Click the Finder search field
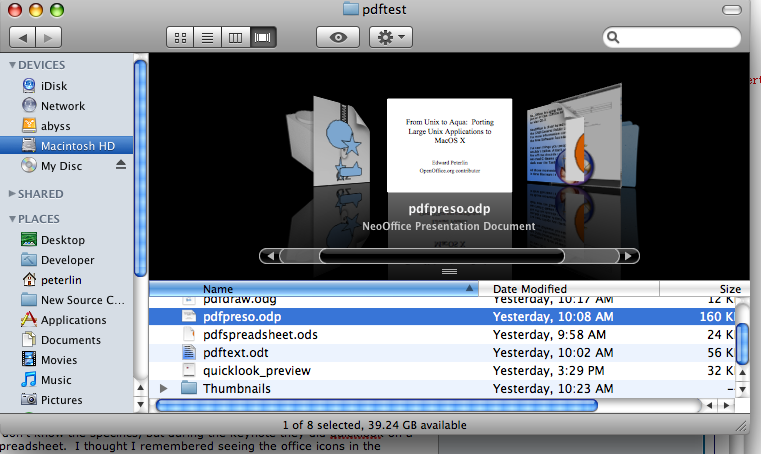Viewport: 761px width, 454px height. point(672,37)
